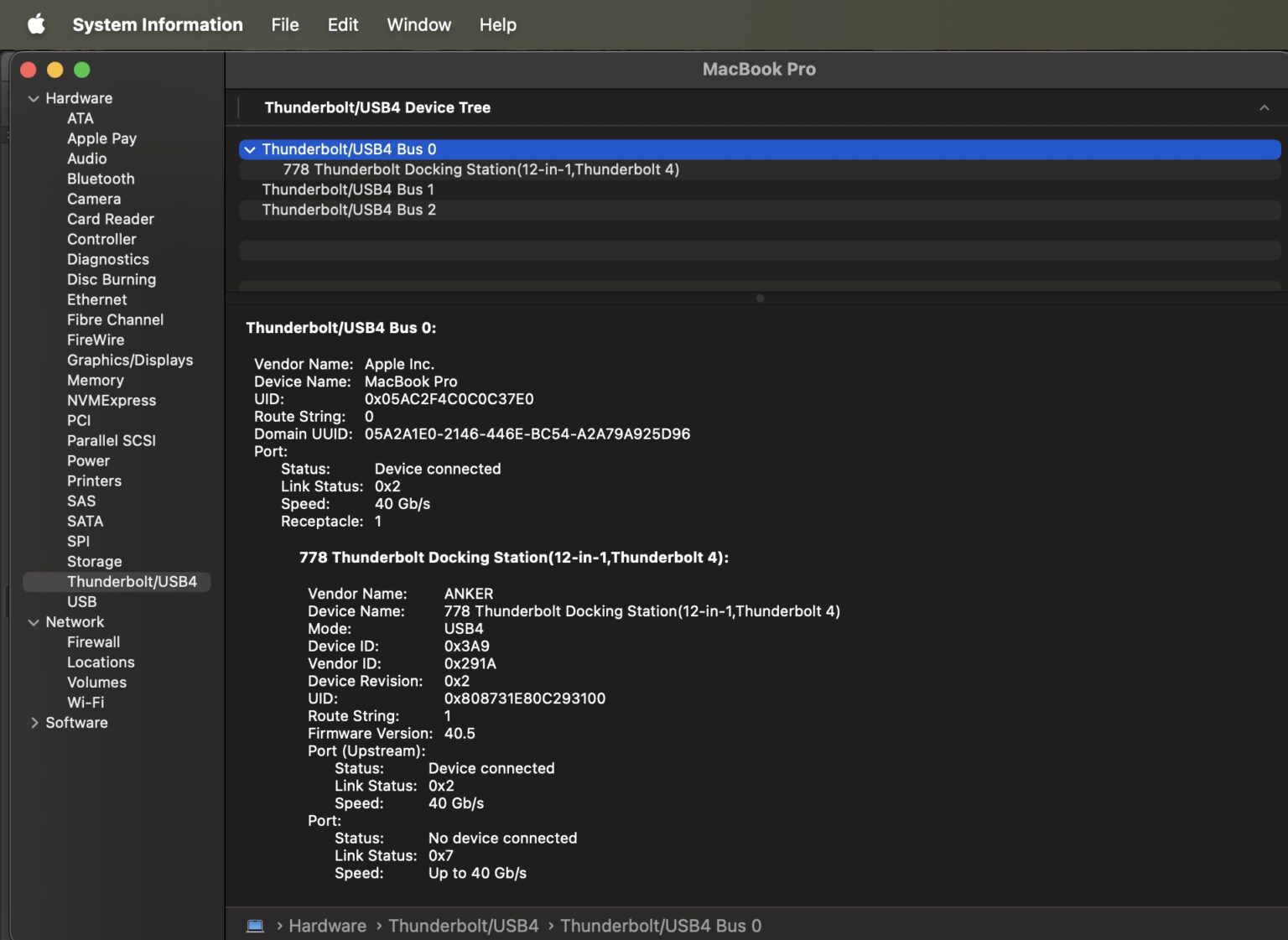The height and width of the screenshot is (940, 1288).
Task: Expand the Software category
Action: (35, 722)
